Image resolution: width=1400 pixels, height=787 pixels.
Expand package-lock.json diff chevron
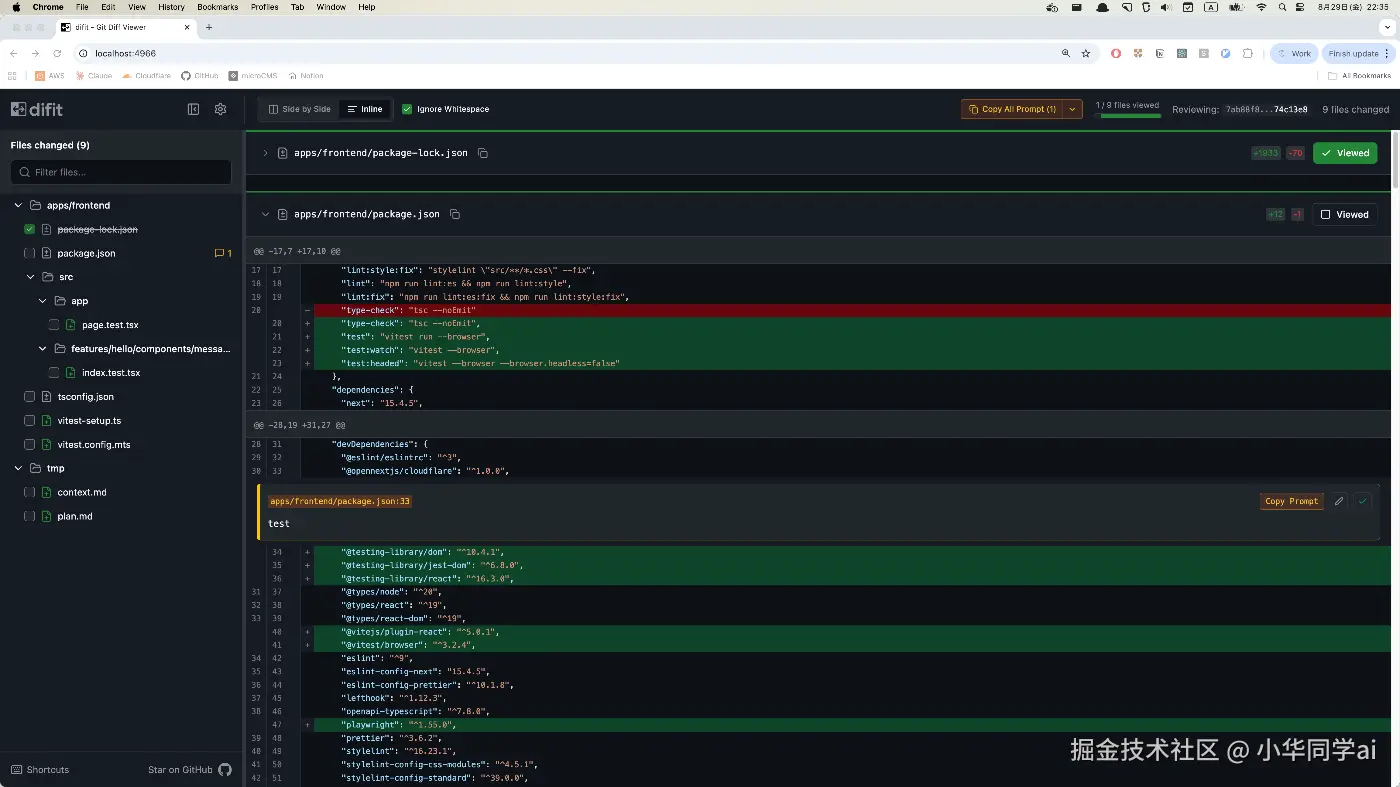click(265, 153)
